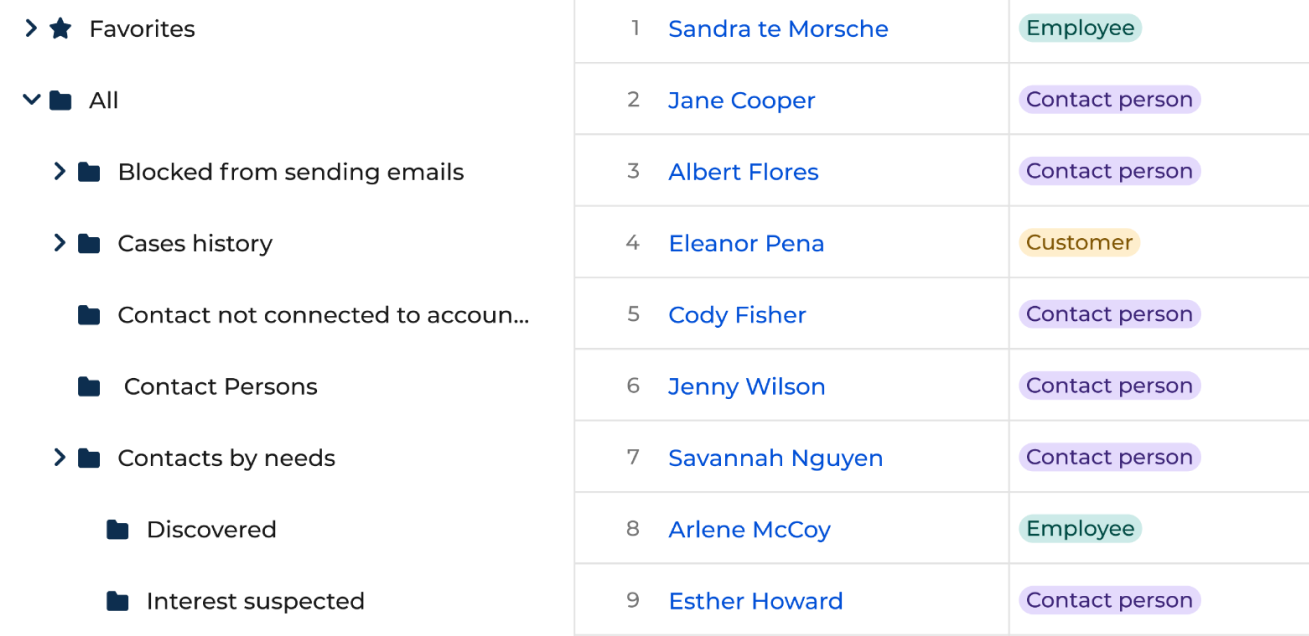Click the Customer tag on Eleanor Pena
Image resolution: width=1309 pixels, height=636 pixels.
coord(1079,242)
